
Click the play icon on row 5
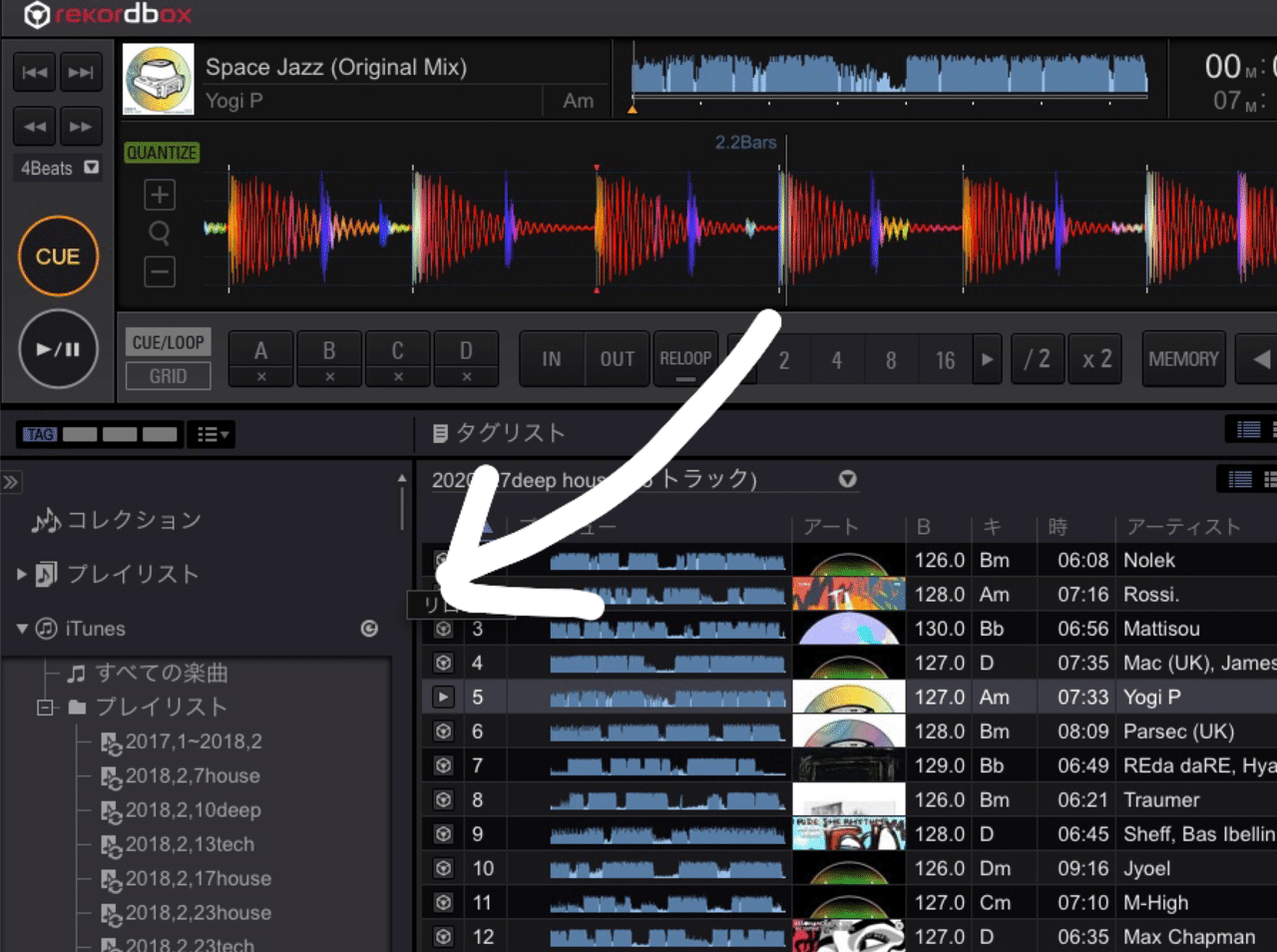[x=443, y=697]
